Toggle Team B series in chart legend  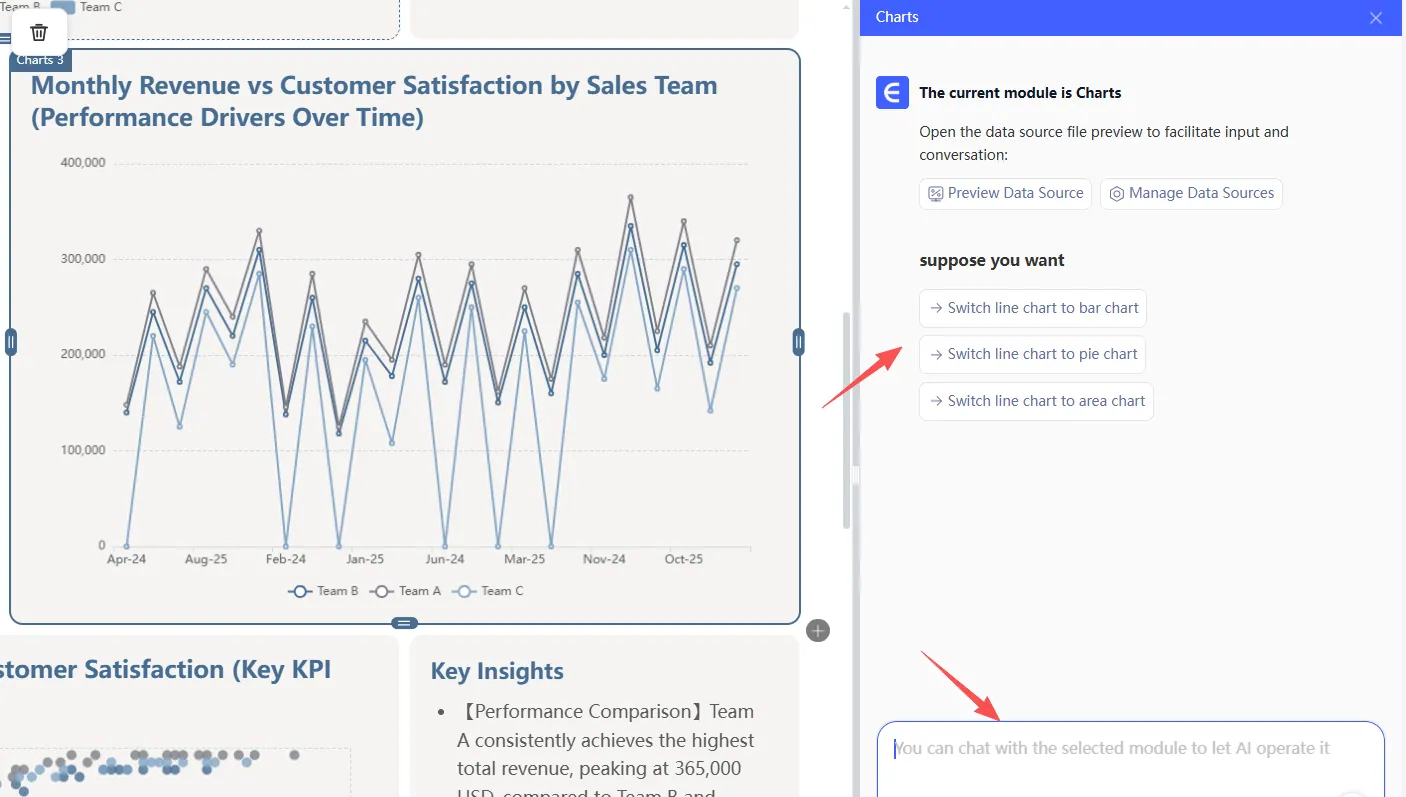coord(323,591)
